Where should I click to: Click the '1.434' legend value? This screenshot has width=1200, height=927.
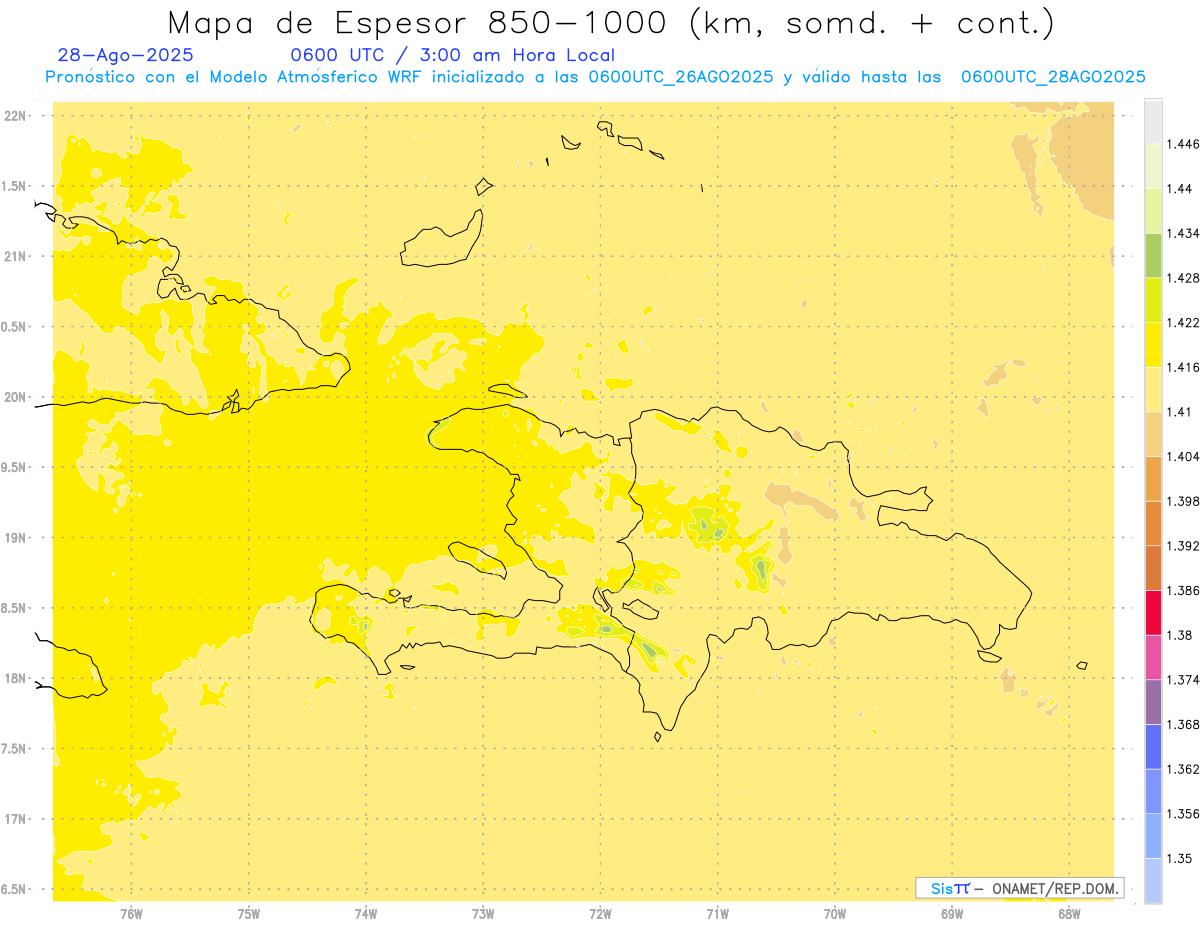click(x=1184, y=233)
